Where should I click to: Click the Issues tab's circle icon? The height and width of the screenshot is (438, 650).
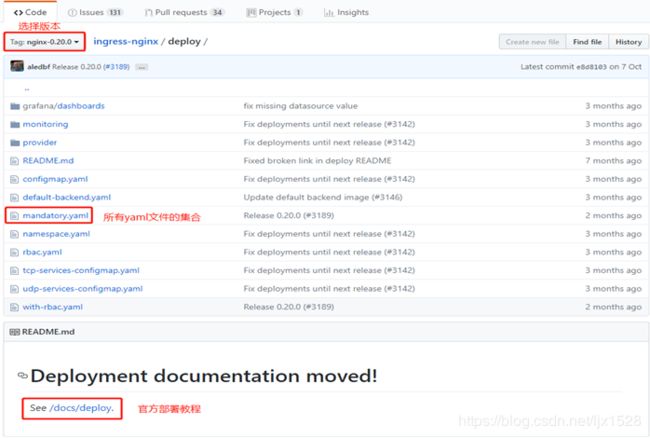[72, 12]
